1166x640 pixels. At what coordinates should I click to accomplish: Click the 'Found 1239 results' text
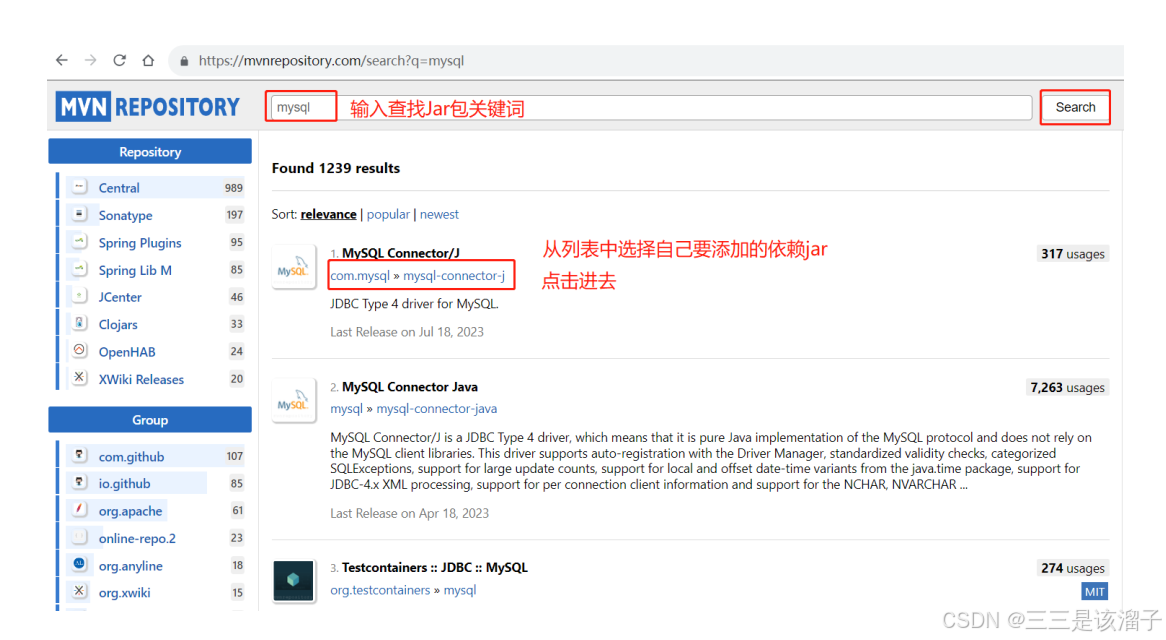[335, 169]
